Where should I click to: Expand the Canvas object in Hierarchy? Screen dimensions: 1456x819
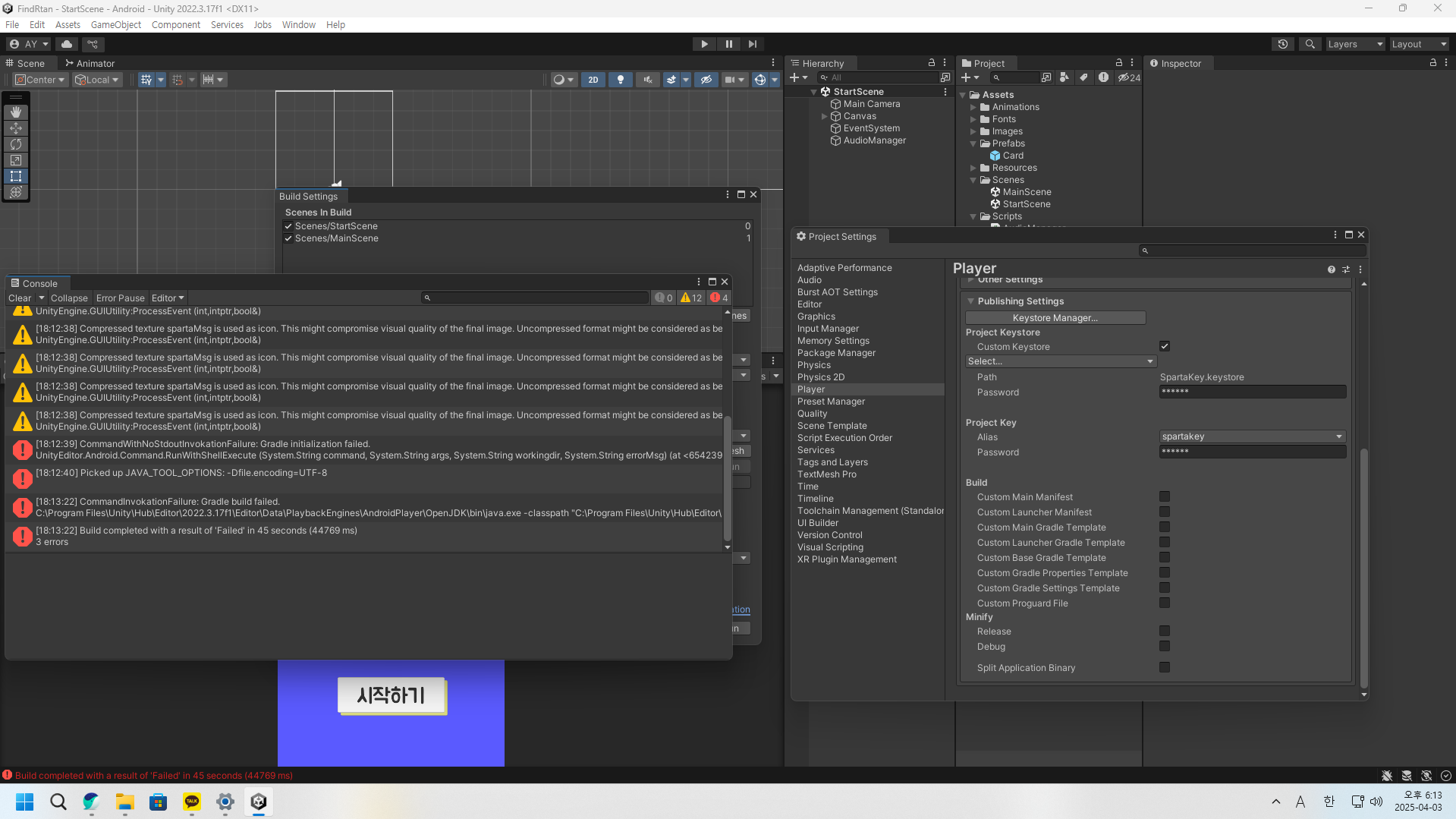point(824,116)
